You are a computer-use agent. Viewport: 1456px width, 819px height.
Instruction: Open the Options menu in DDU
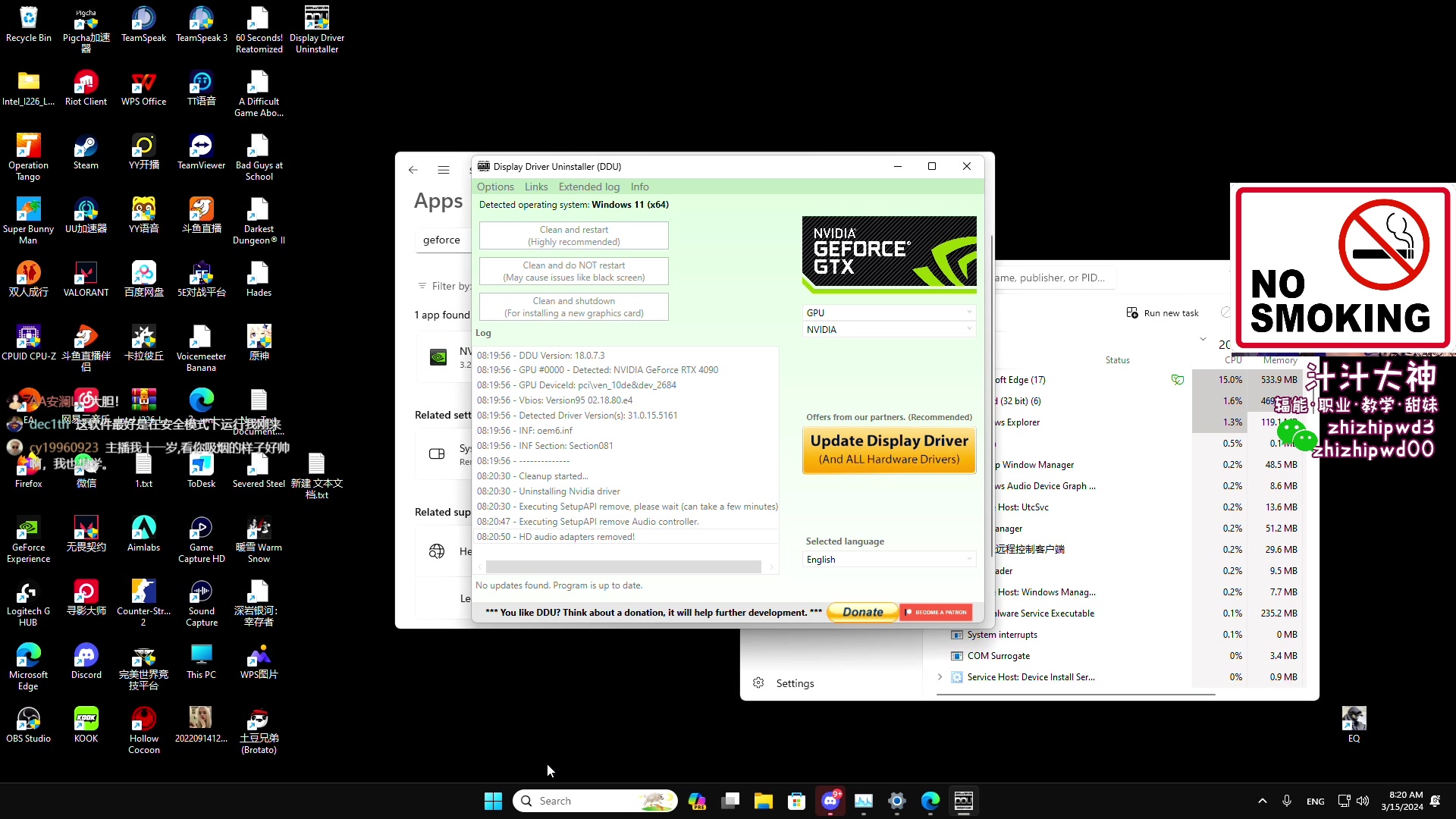[495, 187]
